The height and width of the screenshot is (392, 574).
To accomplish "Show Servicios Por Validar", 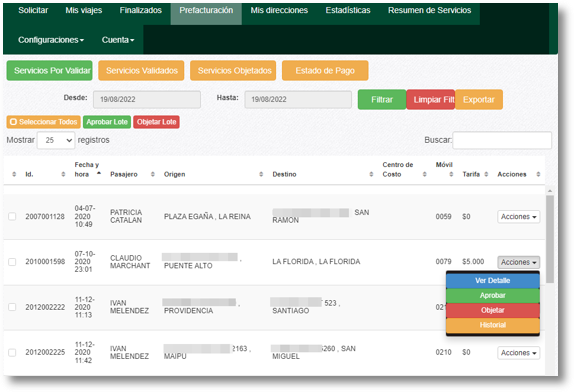I will (49, 71).
